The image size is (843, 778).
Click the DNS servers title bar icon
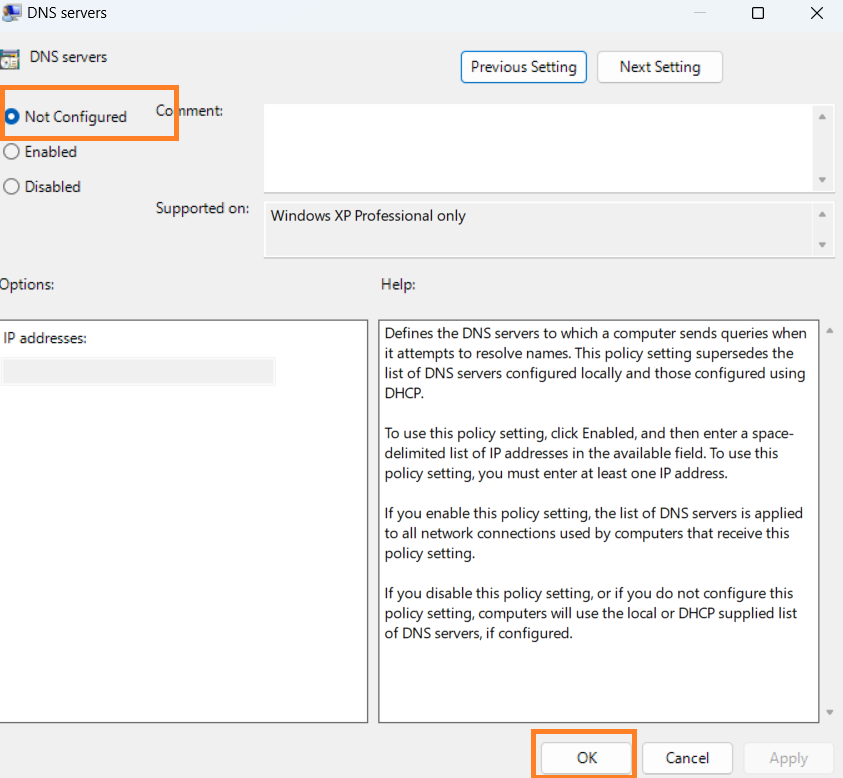[x=8, y=13]
